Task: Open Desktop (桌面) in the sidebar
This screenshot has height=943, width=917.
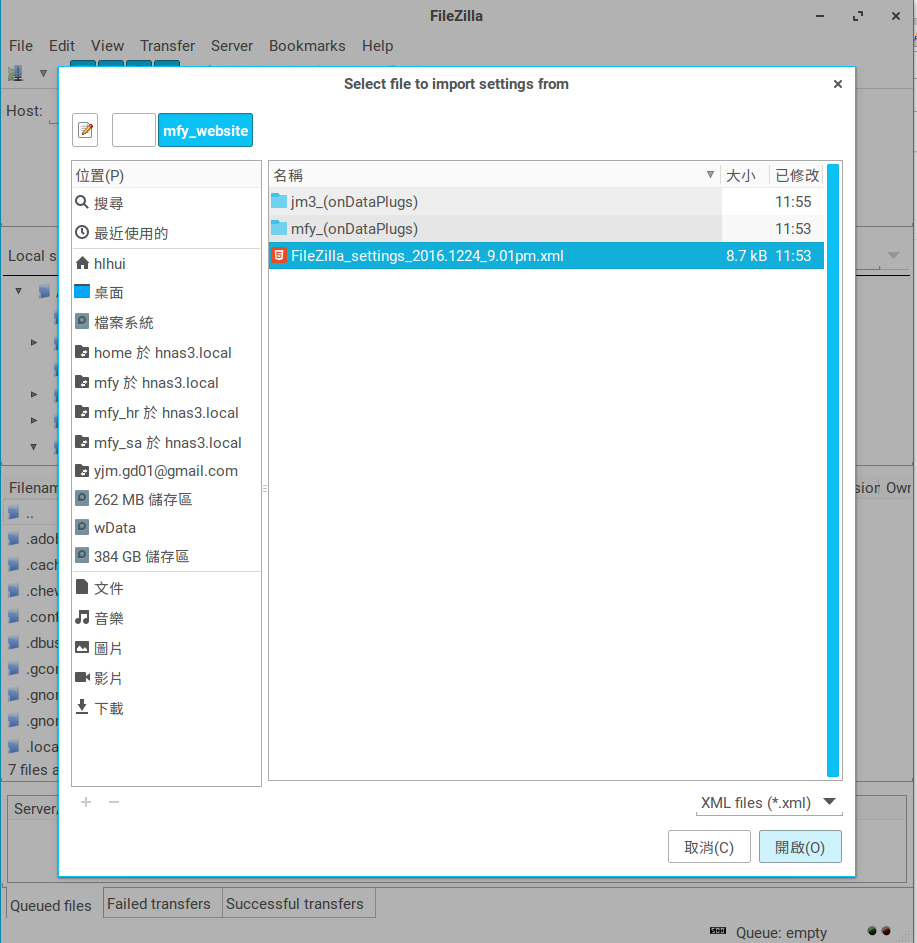Action: click(108, 293)
